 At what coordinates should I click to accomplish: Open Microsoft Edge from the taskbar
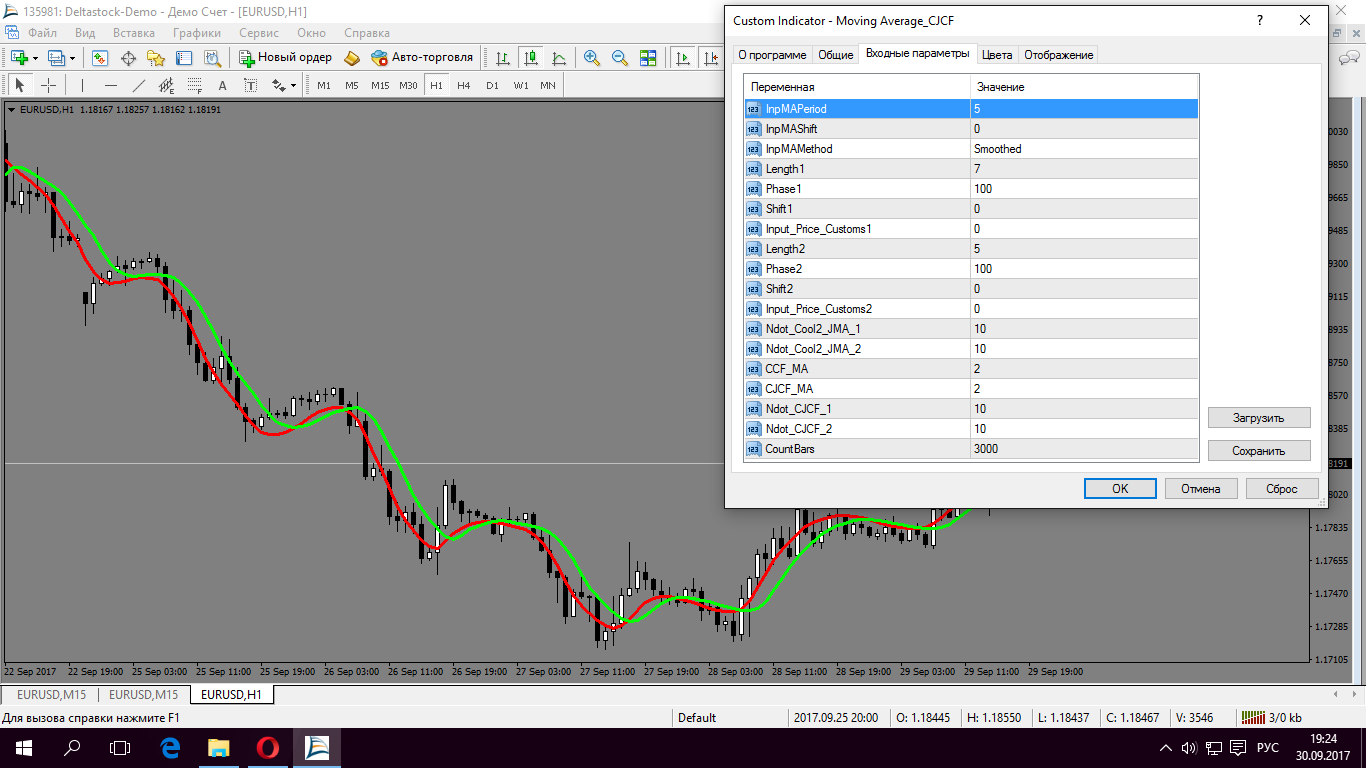[170, 747]
